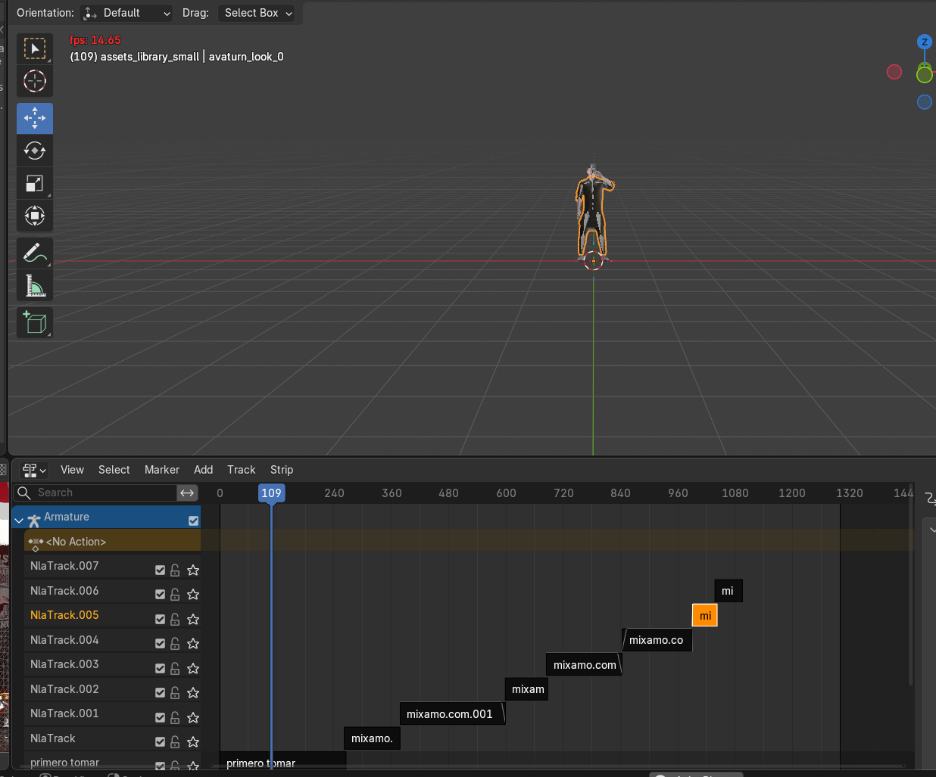Collapse the Armature tree entry

(x=19, y=520)
